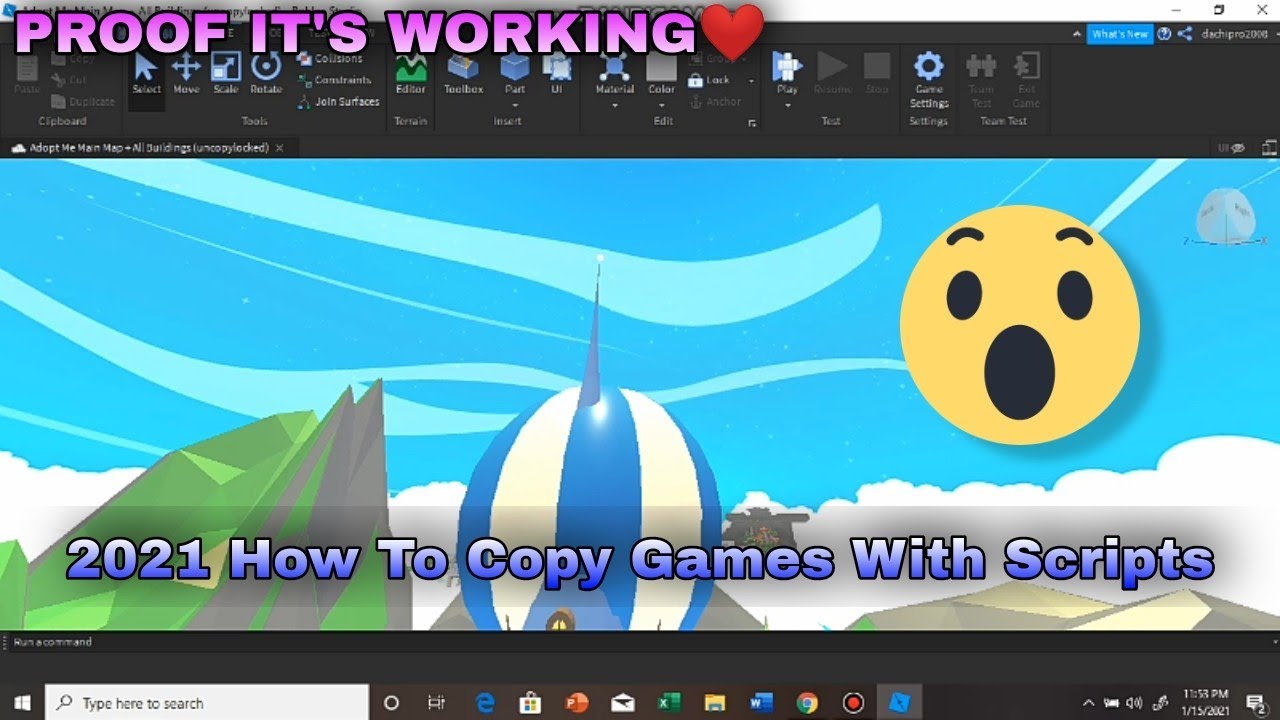The width and height of the screenshot is (1280, 720).
Task: Collapse the ribbon with up chevron
Action: pos(1077,34)
